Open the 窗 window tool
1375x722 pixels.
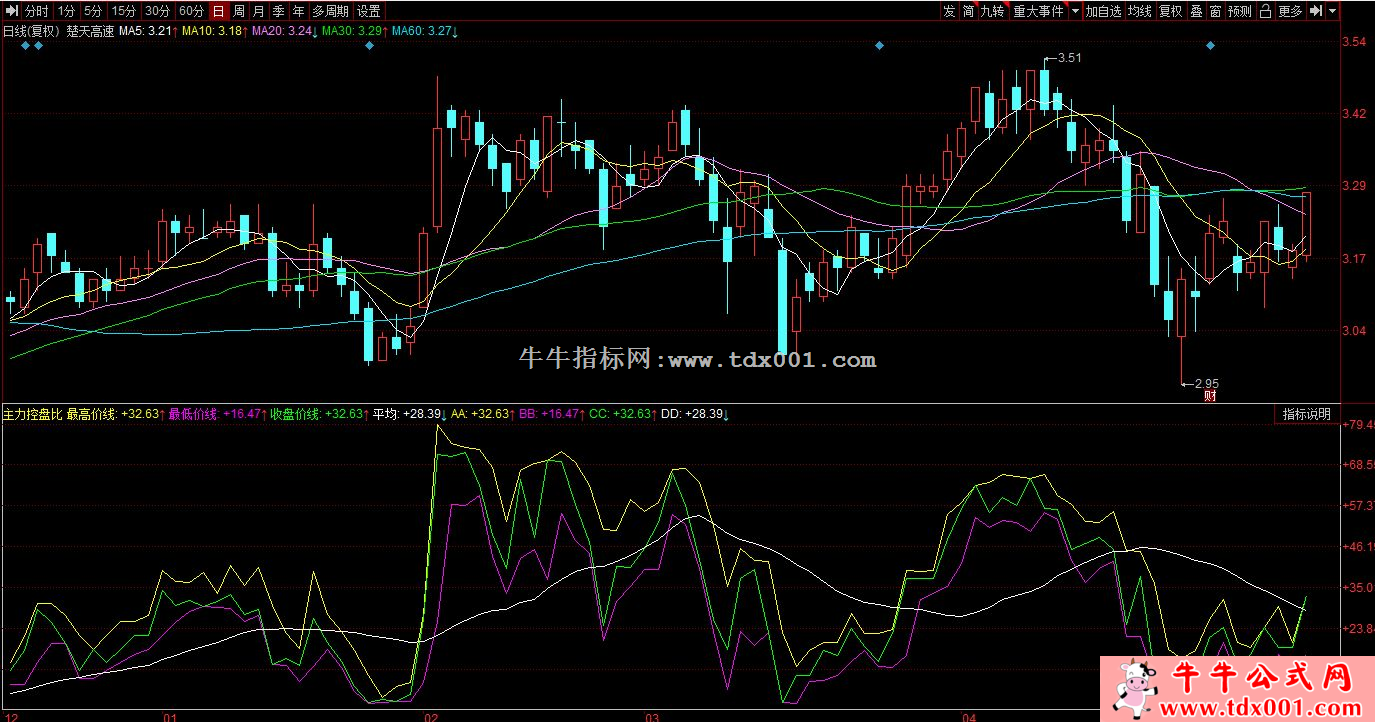coord(1214,11)
